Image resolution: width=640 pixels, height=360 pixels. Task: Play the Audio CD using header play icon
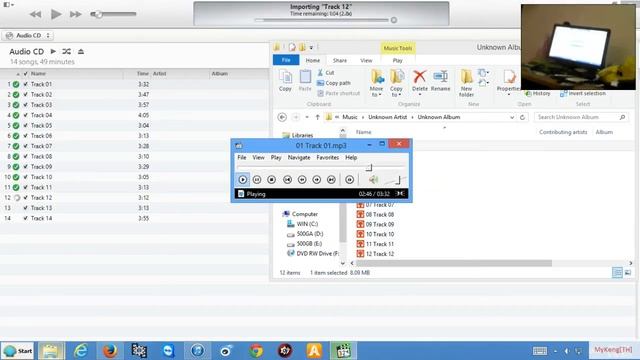53,51
